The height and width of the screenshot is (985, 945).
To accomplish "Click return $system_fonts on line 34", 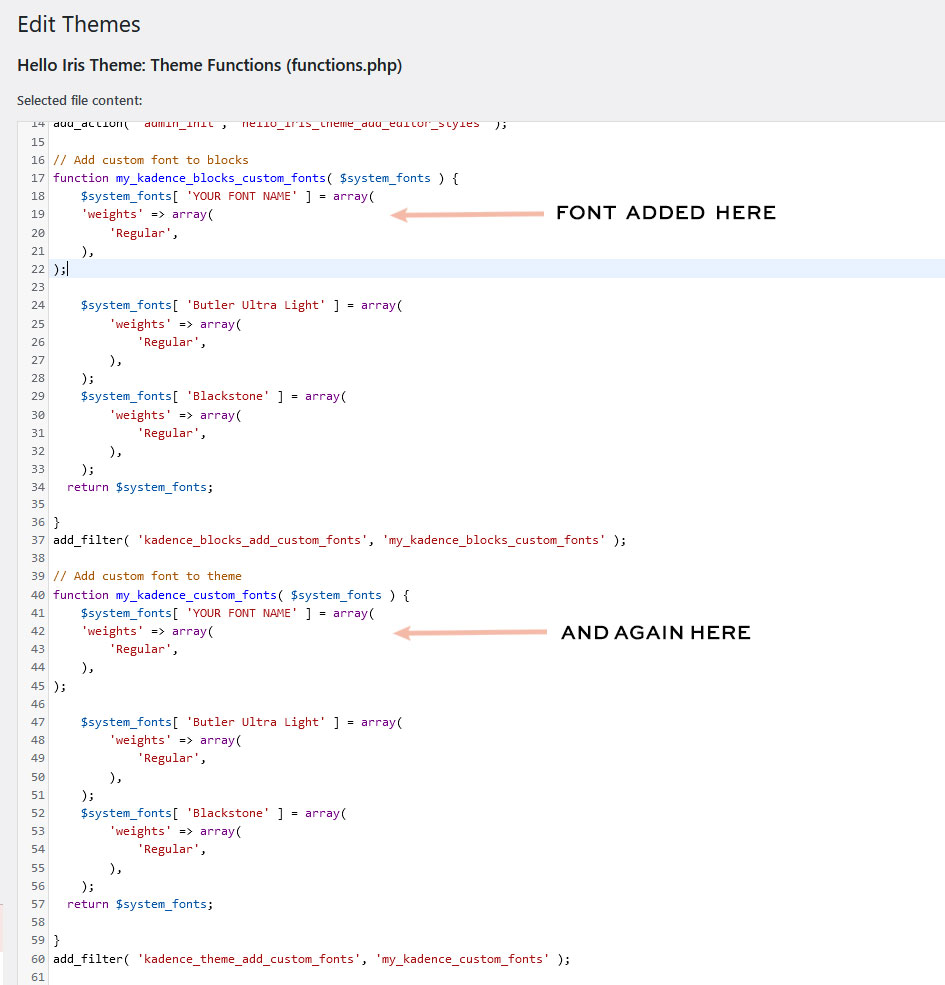I will 140,487.
